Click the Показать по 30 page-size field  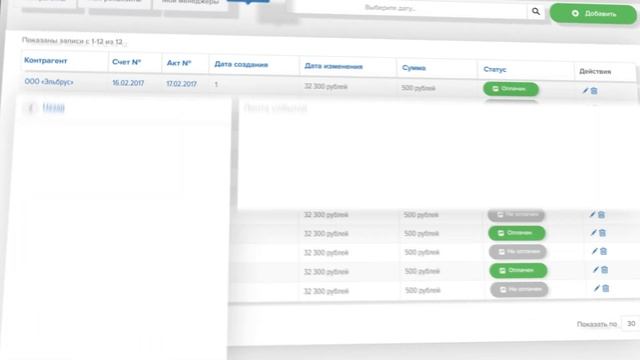coord(631,323)
